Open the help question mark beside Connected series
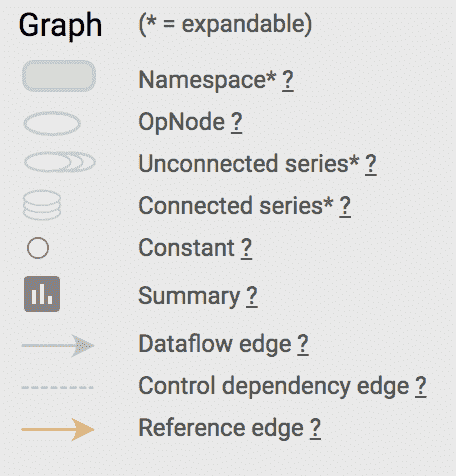Screen dimensions: 456x476 [x=345, y=206]
